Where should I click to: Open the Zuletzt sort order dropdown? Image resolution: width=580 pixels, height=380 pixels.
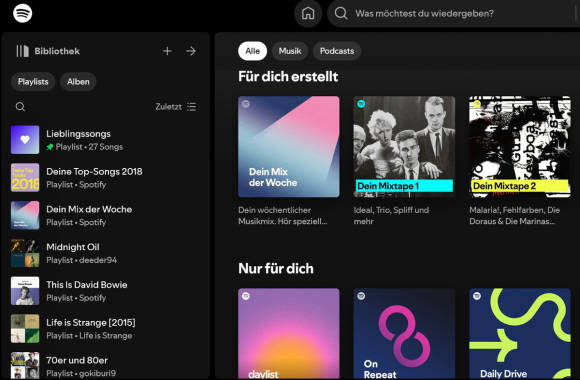tap(176, 107)
